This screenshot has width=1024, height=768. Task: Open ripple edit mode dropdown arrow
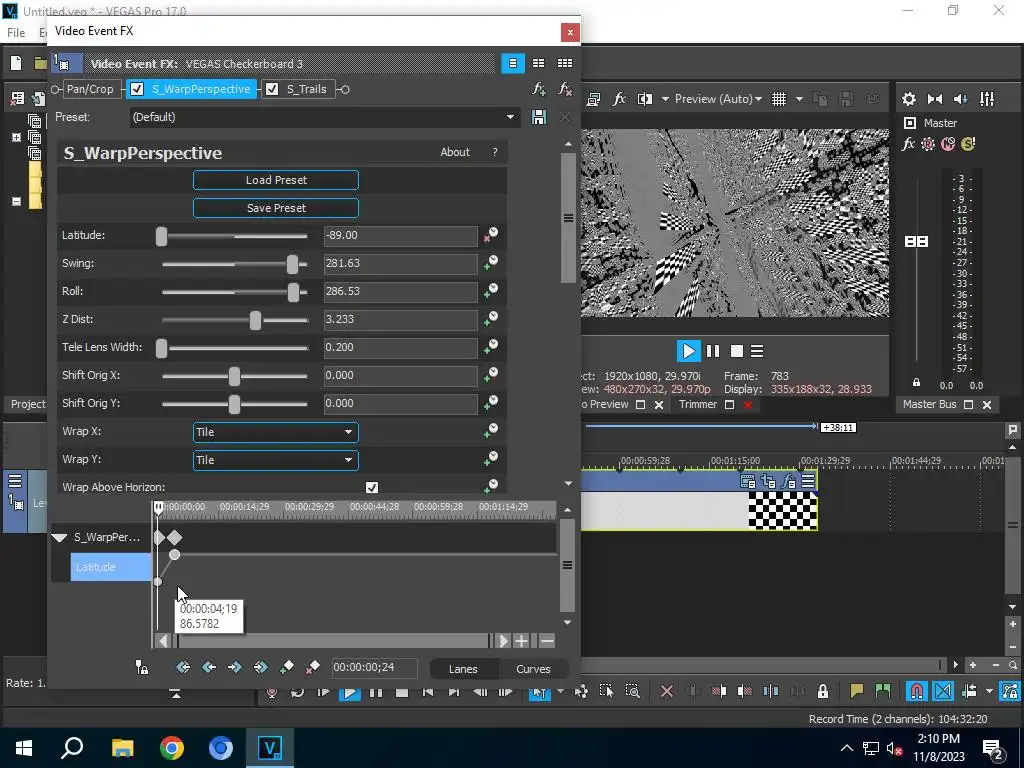(989, 691)
